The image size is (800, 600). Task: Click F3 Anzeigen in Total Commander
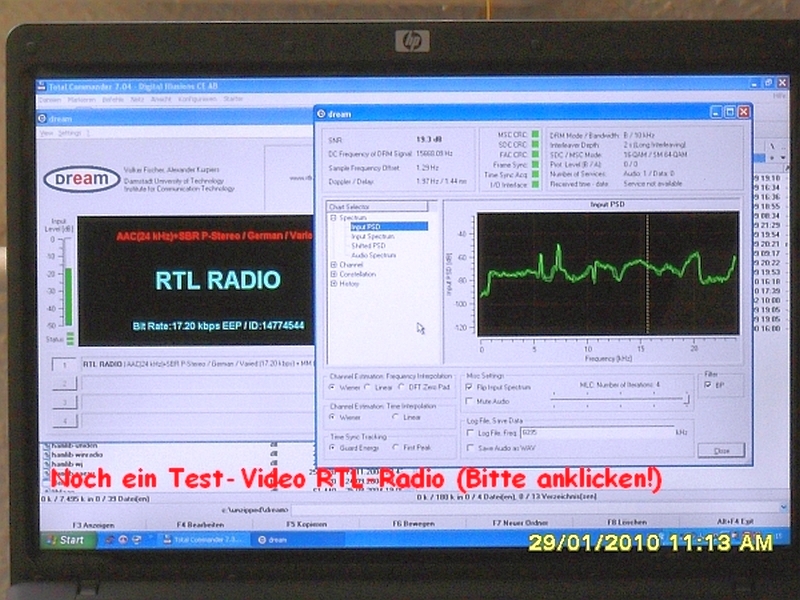click(93, 524)
